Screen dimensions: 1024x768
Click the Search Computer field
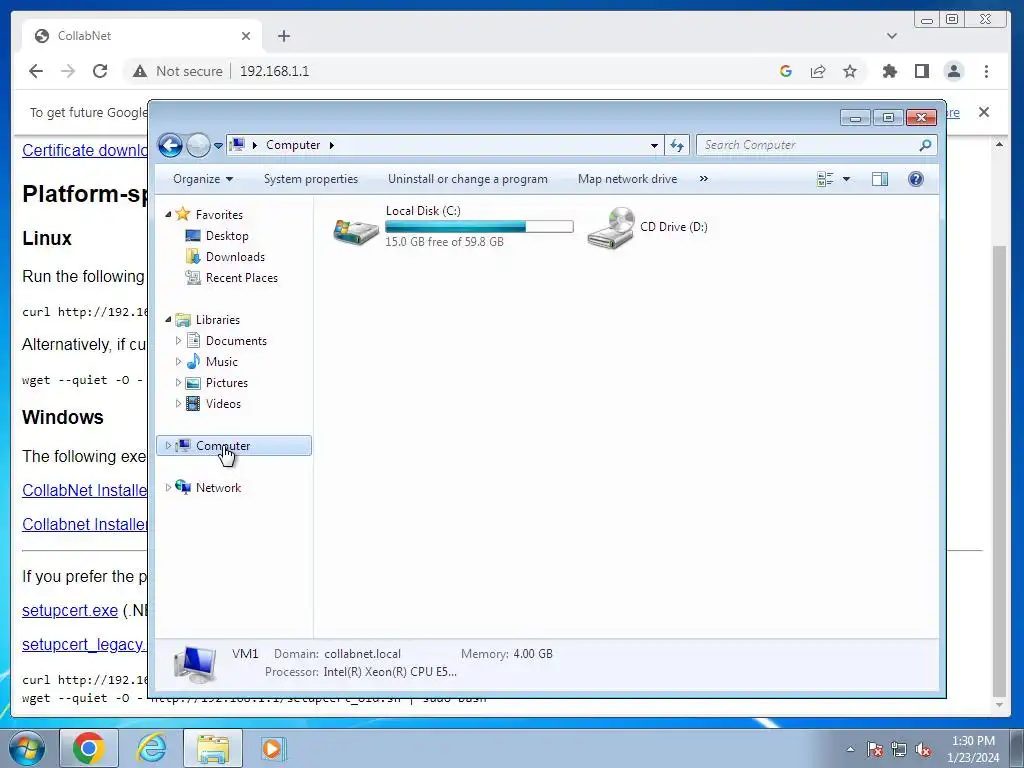click(816, 145)
